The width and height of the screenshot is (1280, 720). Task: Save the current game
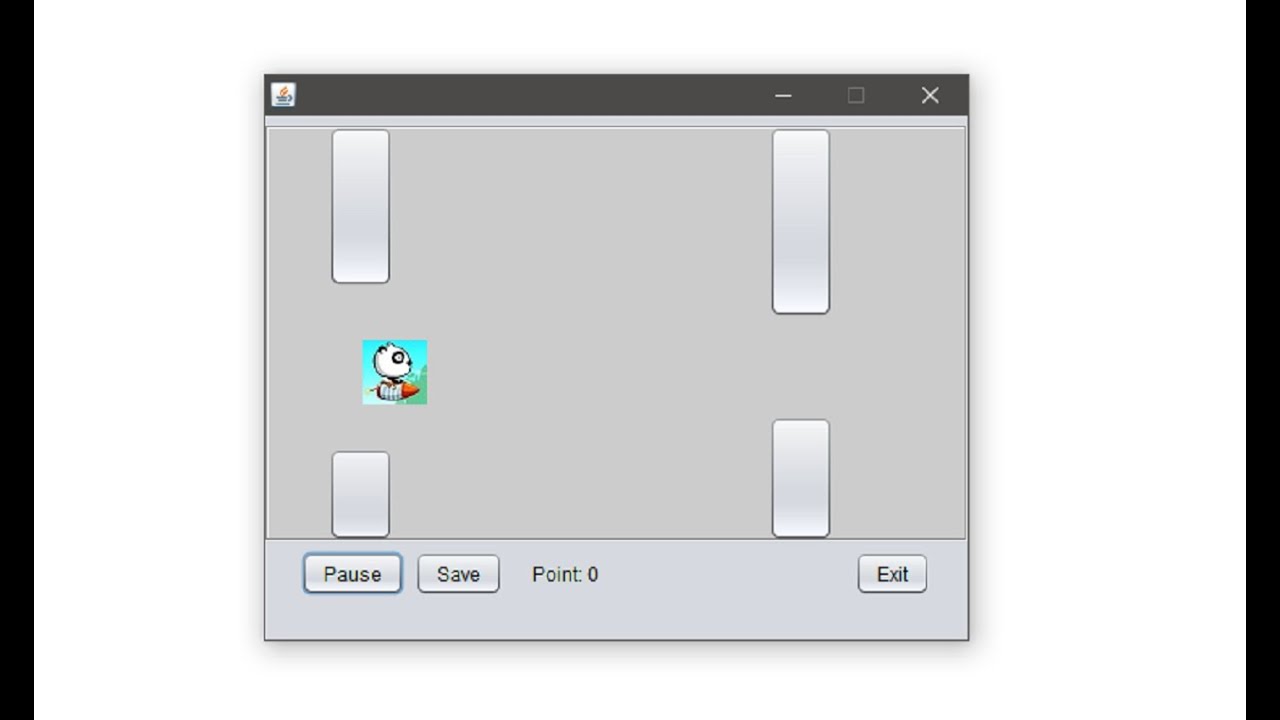[458, 574]
